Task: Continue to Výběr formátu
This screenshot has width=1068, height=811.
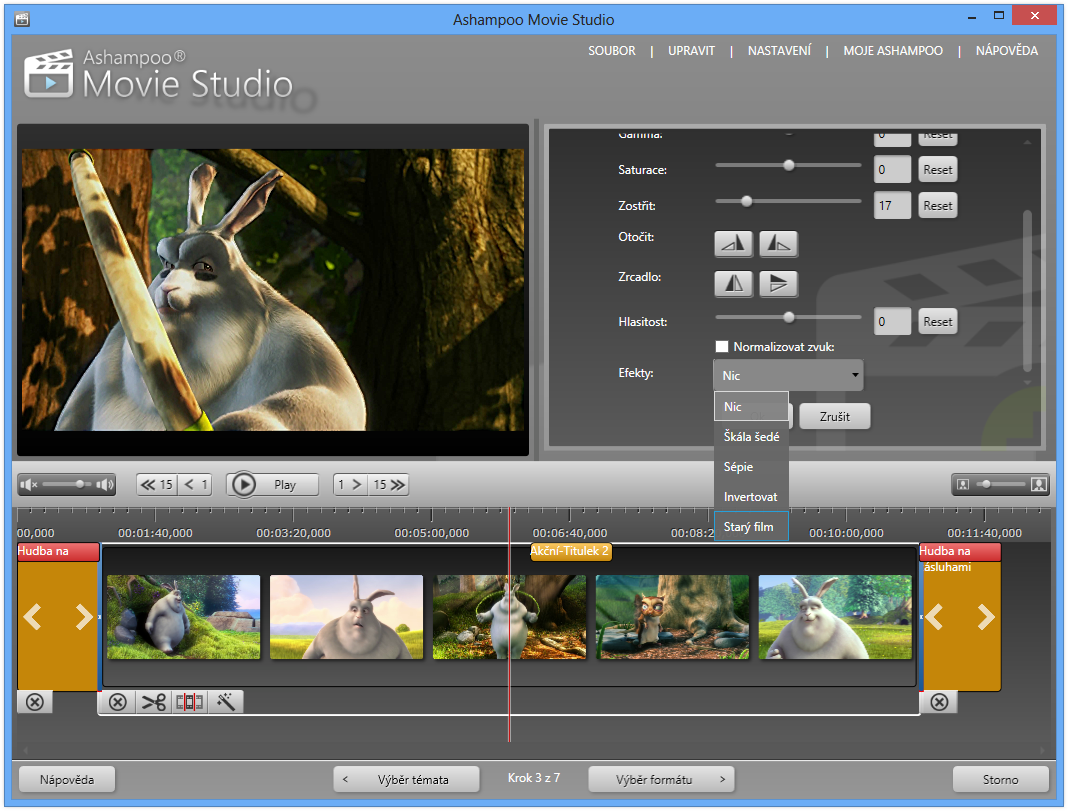Action: (661, 779)
